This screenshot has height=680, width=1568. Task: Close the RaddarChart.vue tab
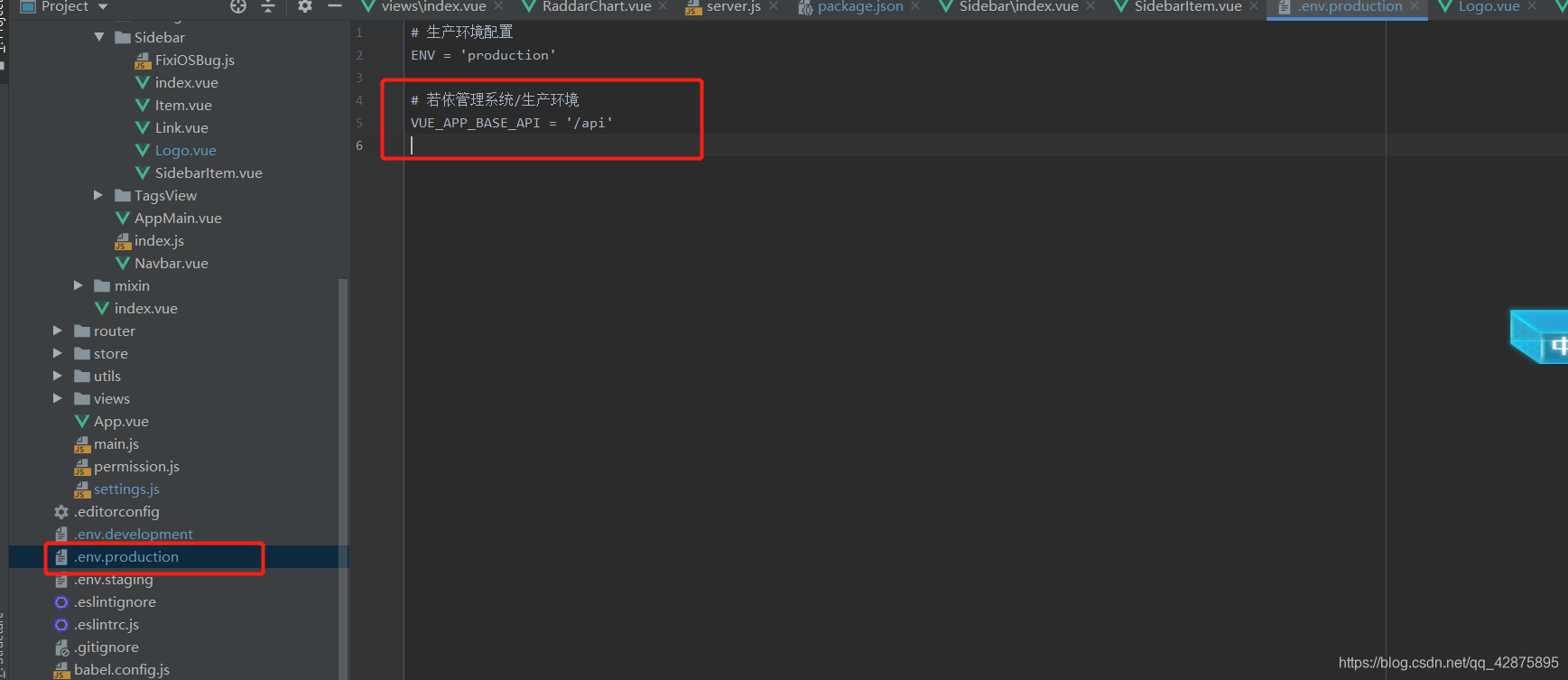[x=663, y=6]
